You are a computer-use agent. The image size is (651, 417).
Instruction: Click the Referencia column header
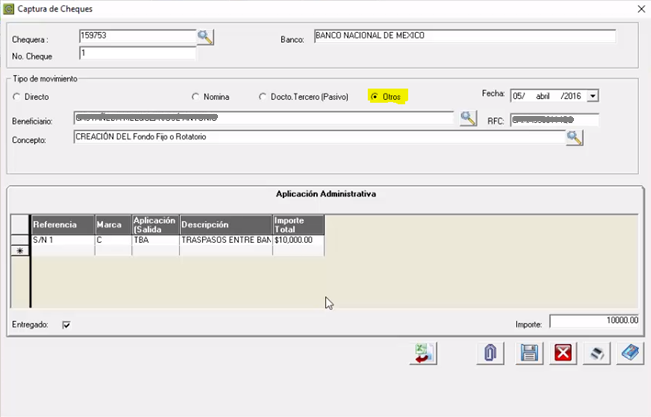[x=62, y=225]
